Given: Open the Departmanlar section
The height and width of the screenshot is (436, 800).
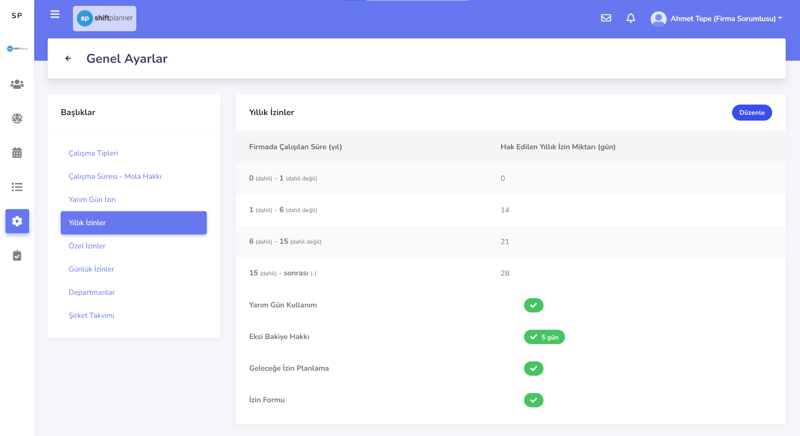Looking at the screenshot, I should pyautogui.click(x=91, y=292).
